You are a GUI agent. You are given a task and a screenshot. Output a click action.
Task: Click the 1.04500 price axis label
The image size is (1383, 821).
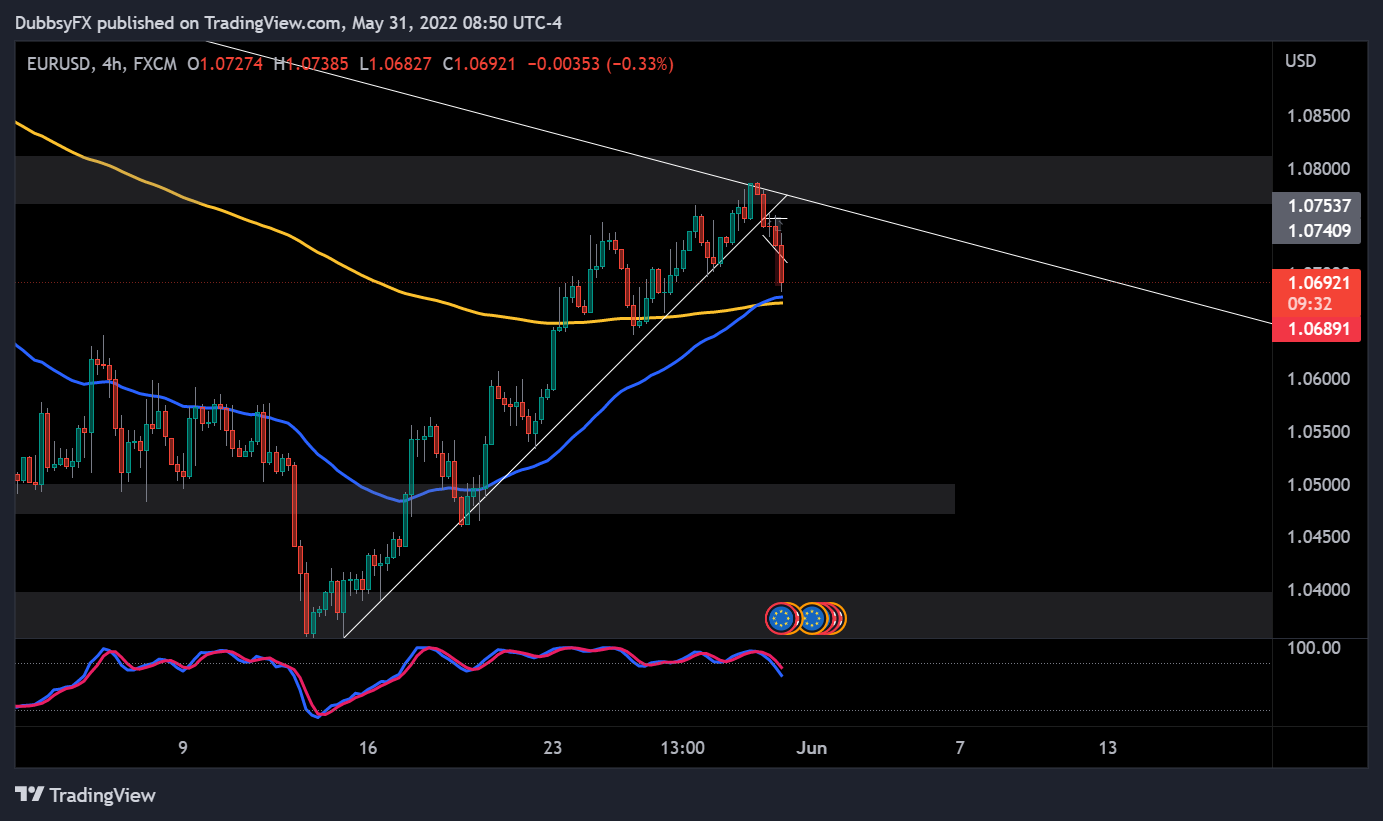(1319, 537)
